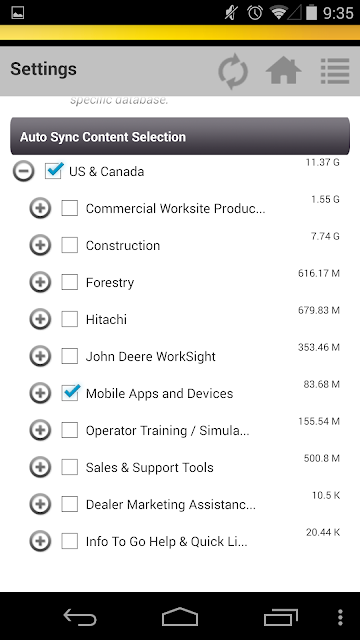Viewport: 360px width, 640px height.
Task: Tap the Android home navigation button
Action: pos(180,617)
